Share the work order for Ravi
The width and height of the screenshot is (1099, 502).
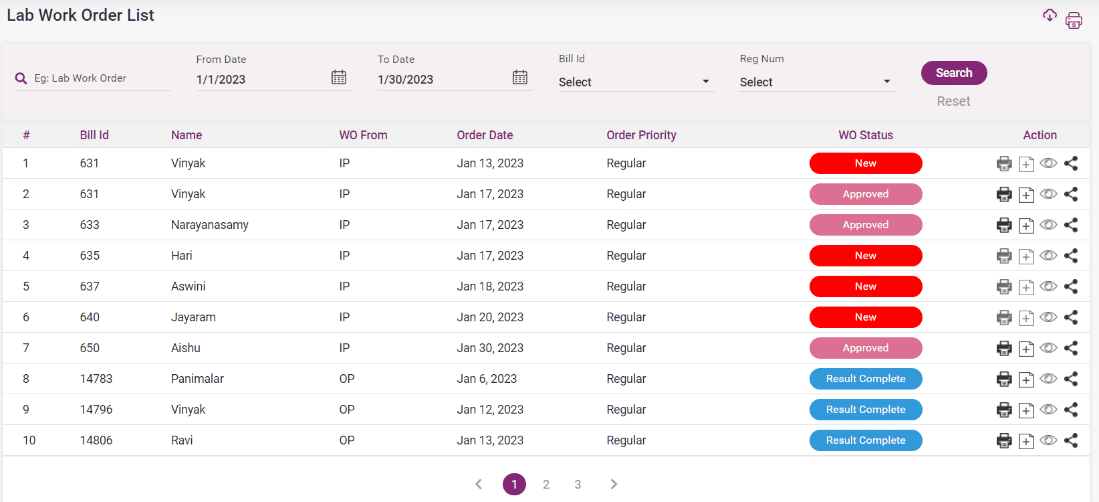[x=1070, y=440]
